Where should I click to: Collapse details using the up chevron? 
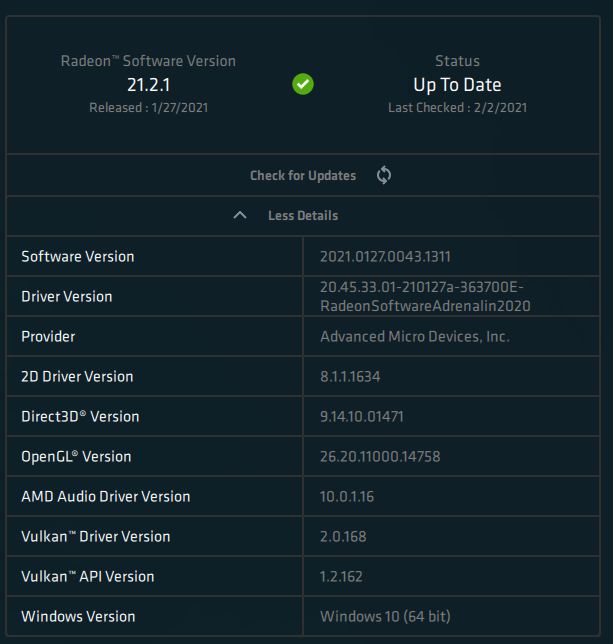click(240, 215)
